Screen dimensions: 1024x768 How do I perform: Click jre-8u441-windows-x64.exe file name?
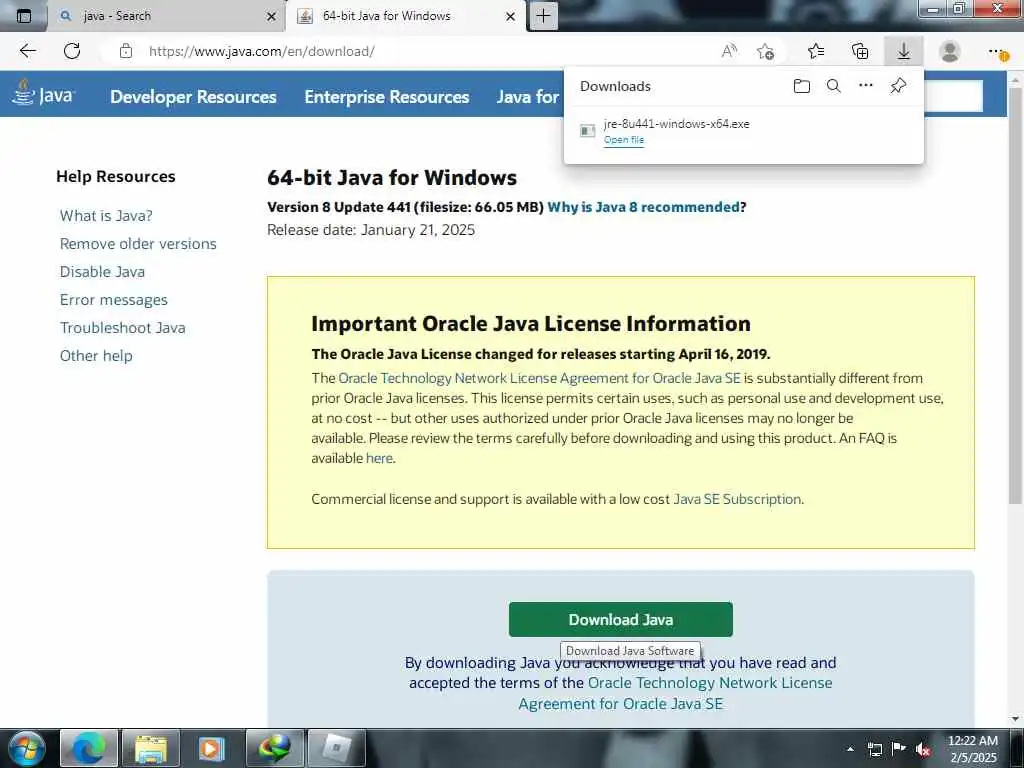[x=677, y=124]
